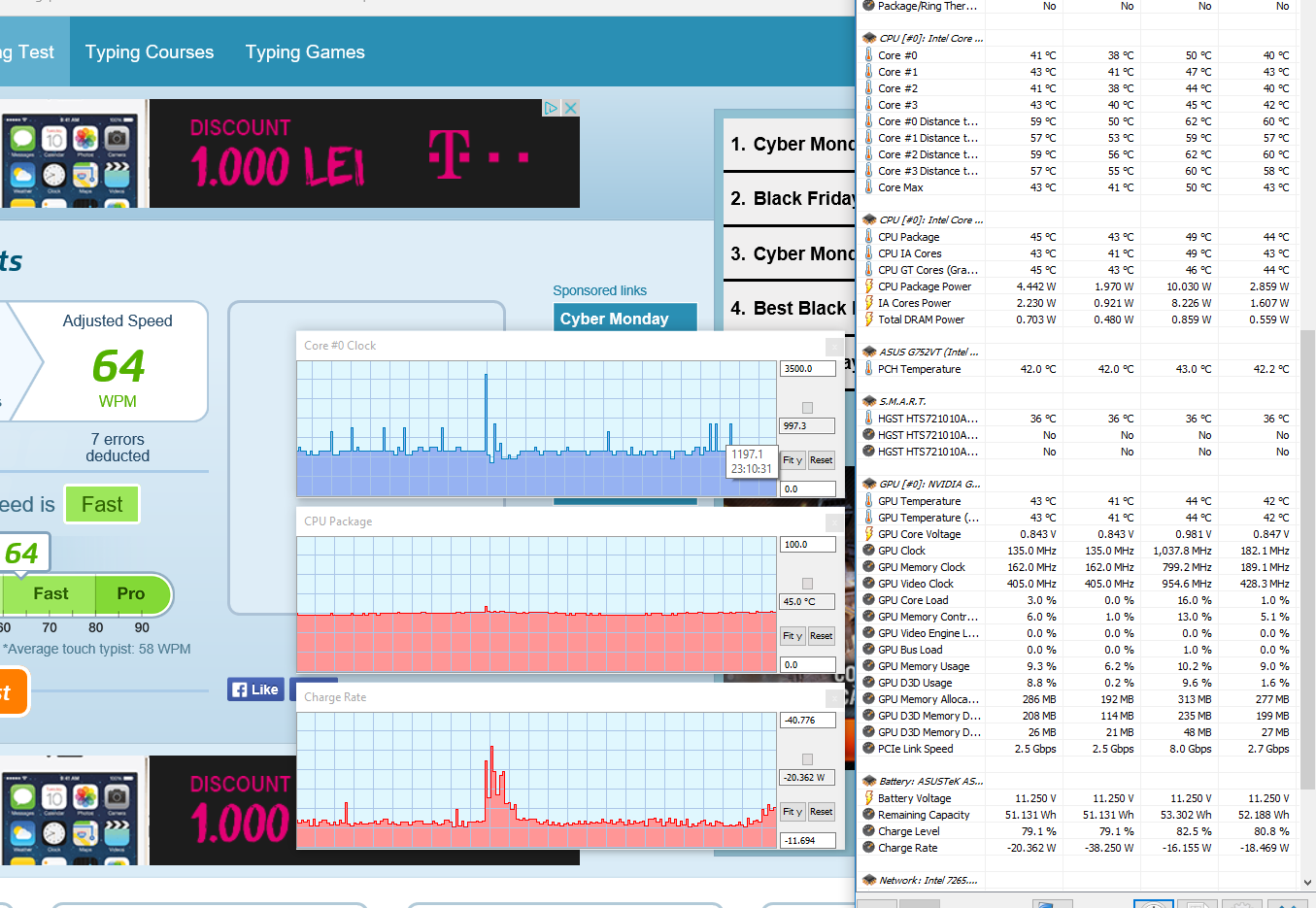Click Reset in the Core #0 Clock graph
The width and height of the screenshot is (1316, 908).
[822, 460]
